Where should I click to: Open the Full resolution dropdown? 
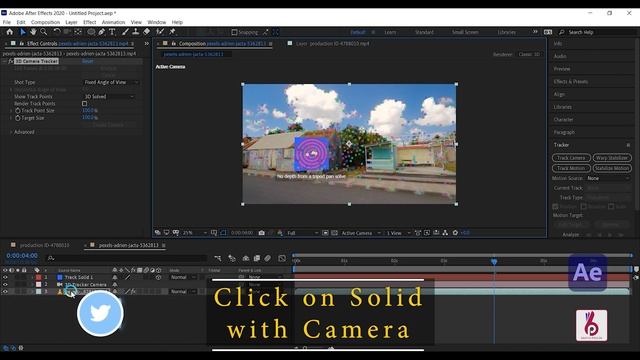point(302,233)
